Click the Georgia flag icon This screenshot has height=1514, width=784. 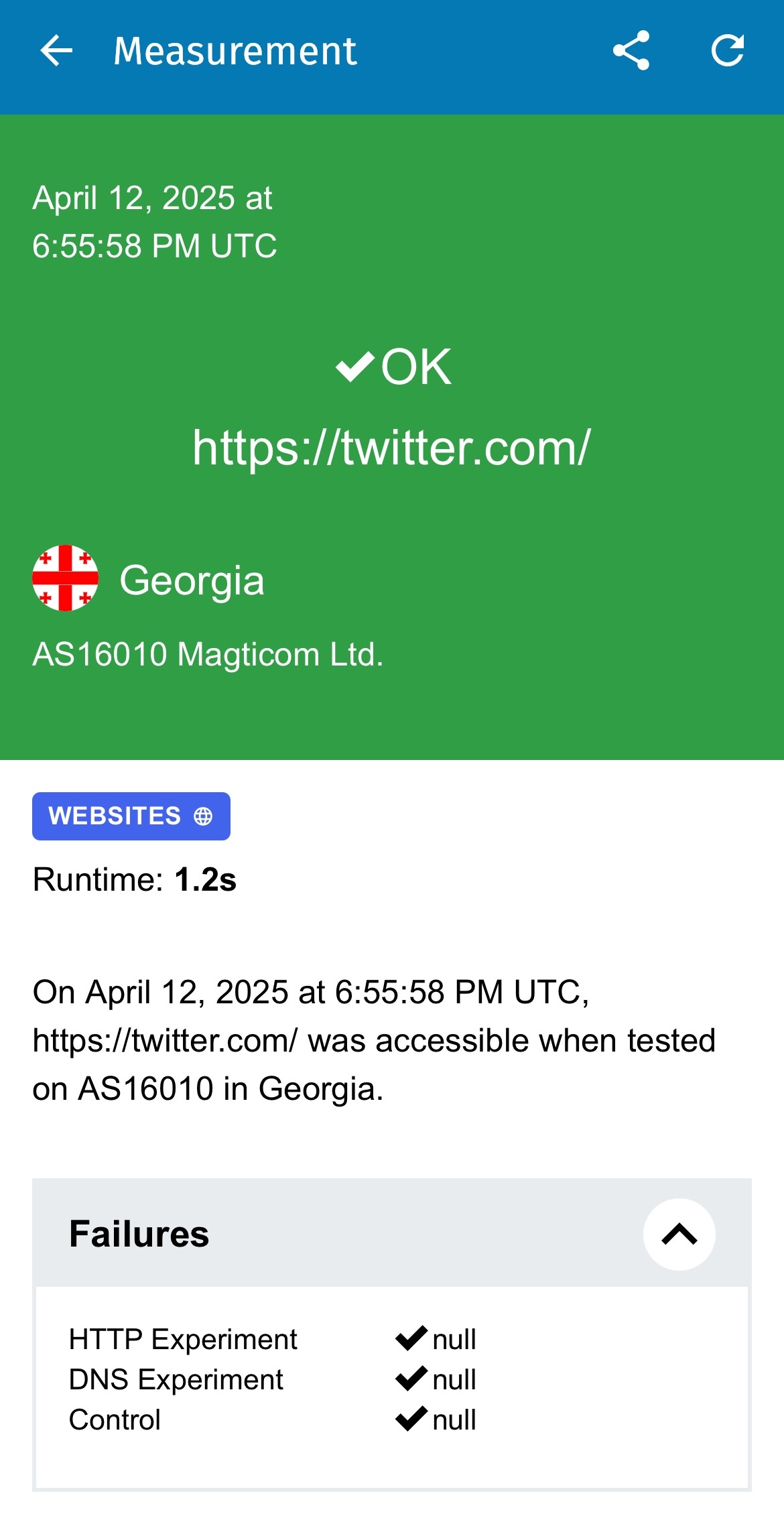click(66, 578)
